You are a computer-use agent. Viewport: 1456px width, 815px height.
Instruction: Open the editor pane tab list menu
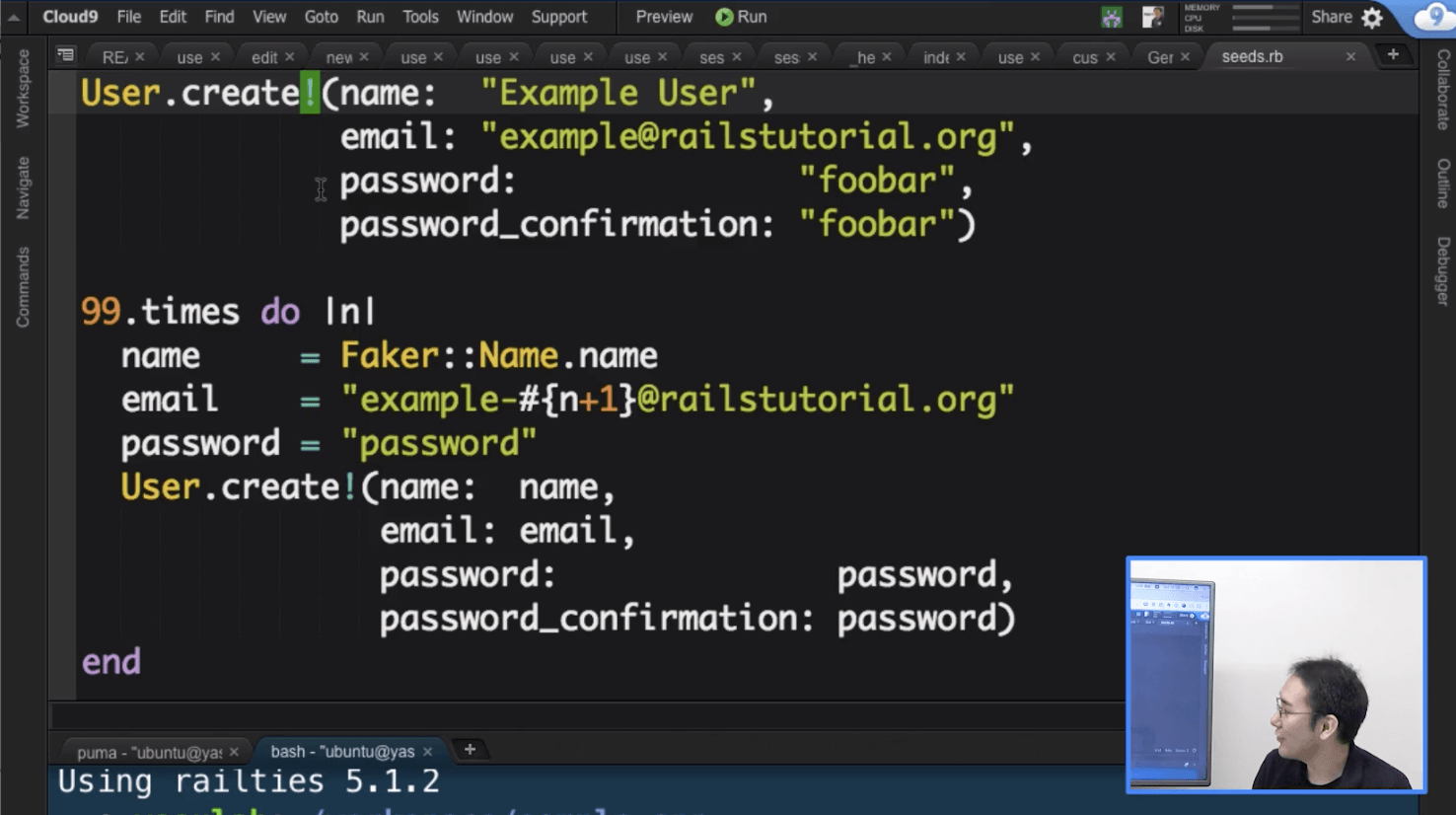[x=65, y=55]
